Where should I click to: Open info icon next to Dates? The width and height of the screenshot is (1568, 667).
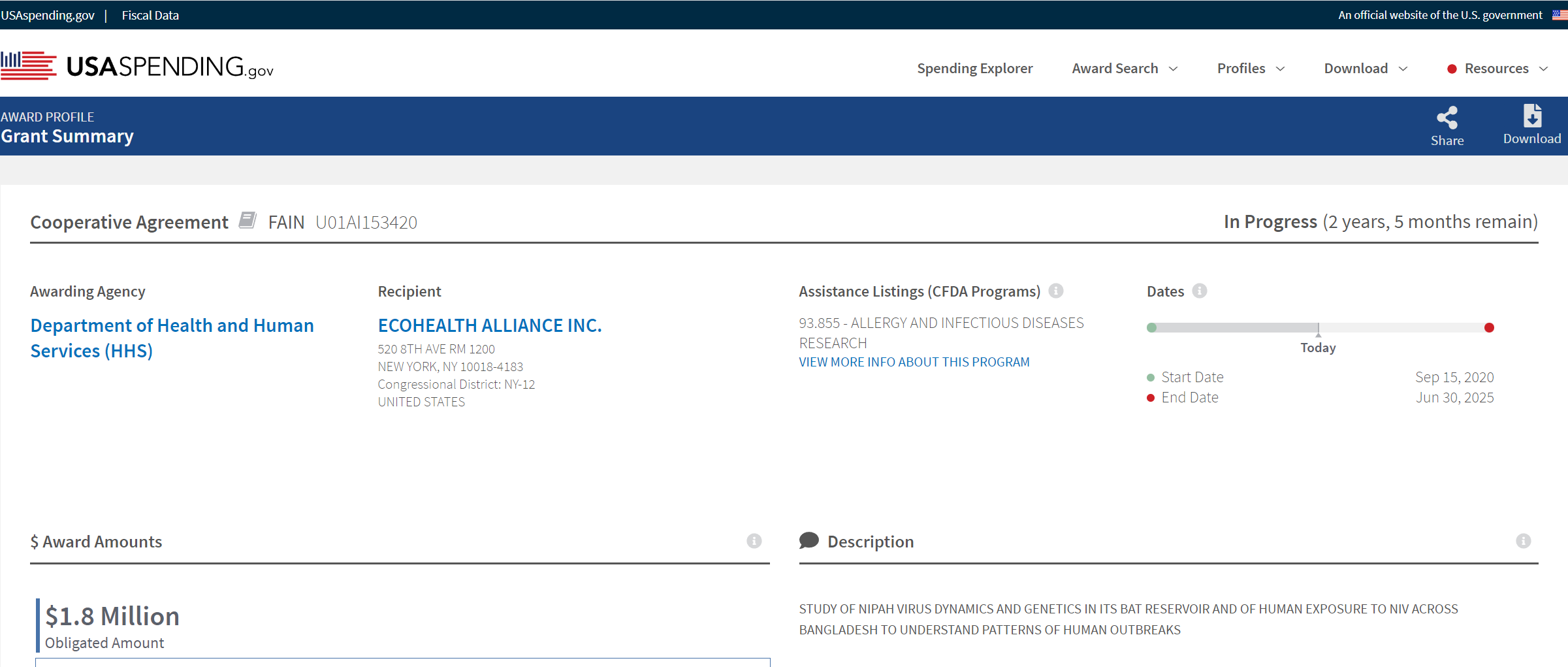point(1200,291)
